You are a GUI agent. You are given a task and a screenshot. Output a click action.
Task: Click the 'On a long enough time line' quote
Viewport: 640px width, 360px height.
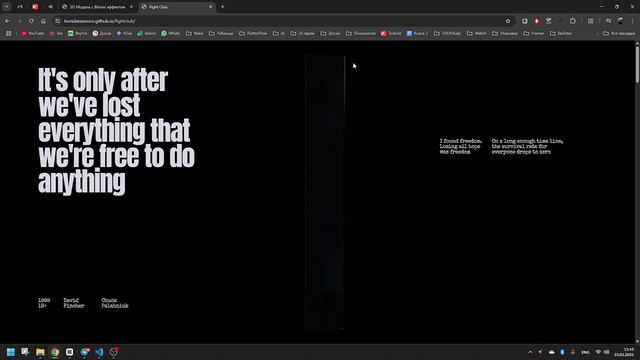tap(527, 146)
